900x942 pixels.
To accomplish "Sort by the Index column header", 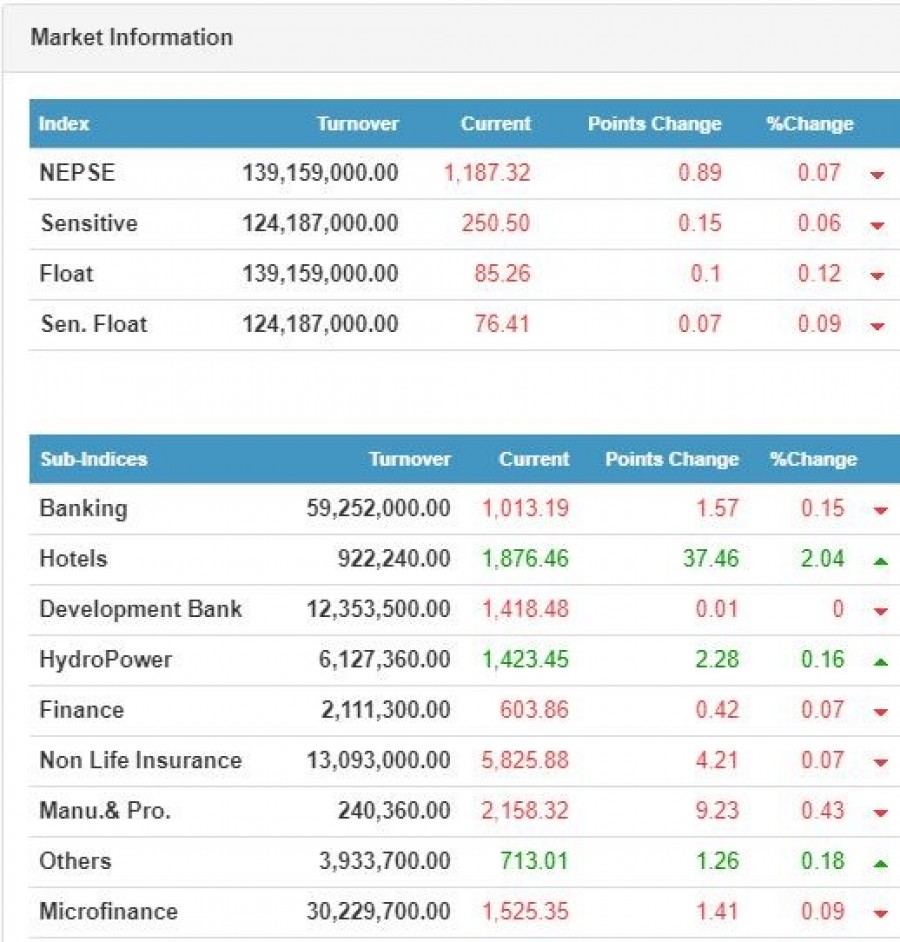I will pos(64,124).
